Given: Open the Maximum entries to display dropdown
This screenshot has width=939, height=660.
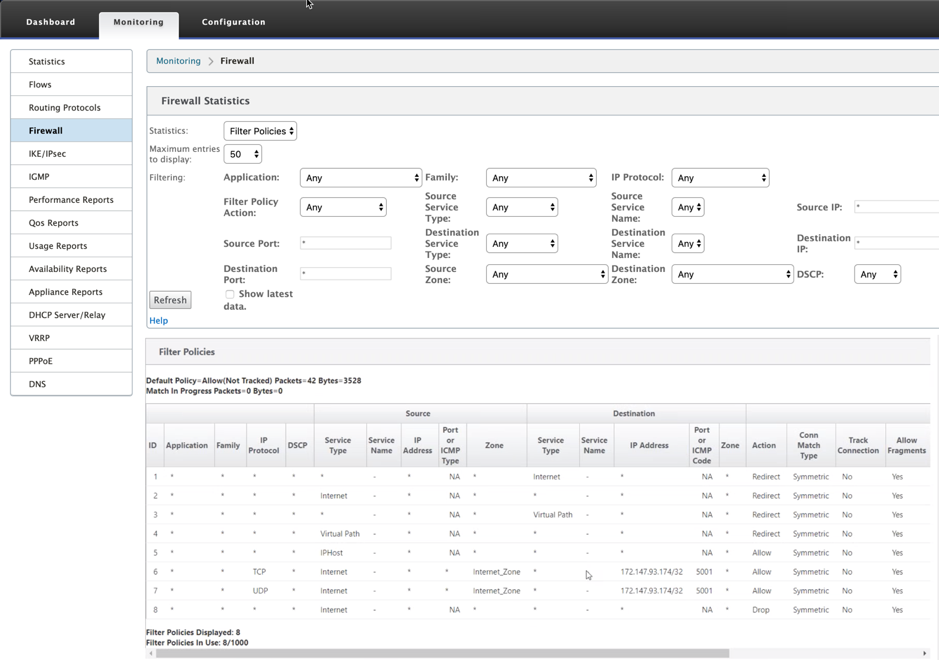Looking at the screenshot, I should tap(243, 154).
